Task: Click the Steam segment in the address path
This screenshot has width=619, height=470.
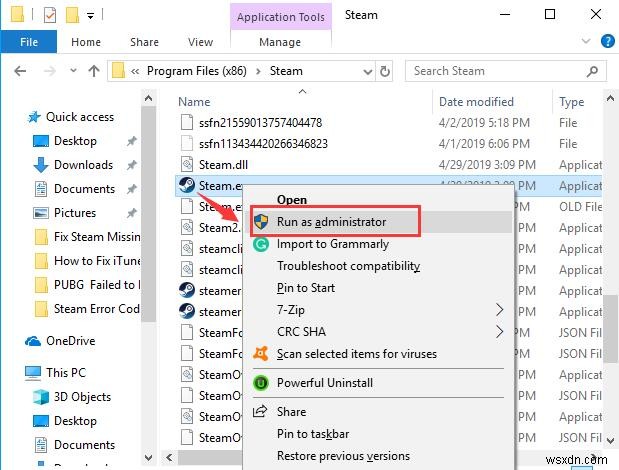Action: [286, 71]
